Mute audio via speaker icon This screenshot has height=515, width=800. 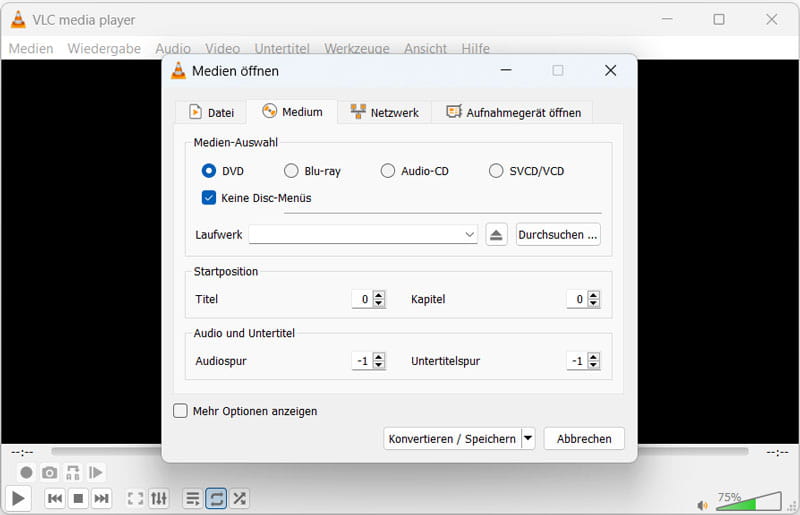coord(703,505)
